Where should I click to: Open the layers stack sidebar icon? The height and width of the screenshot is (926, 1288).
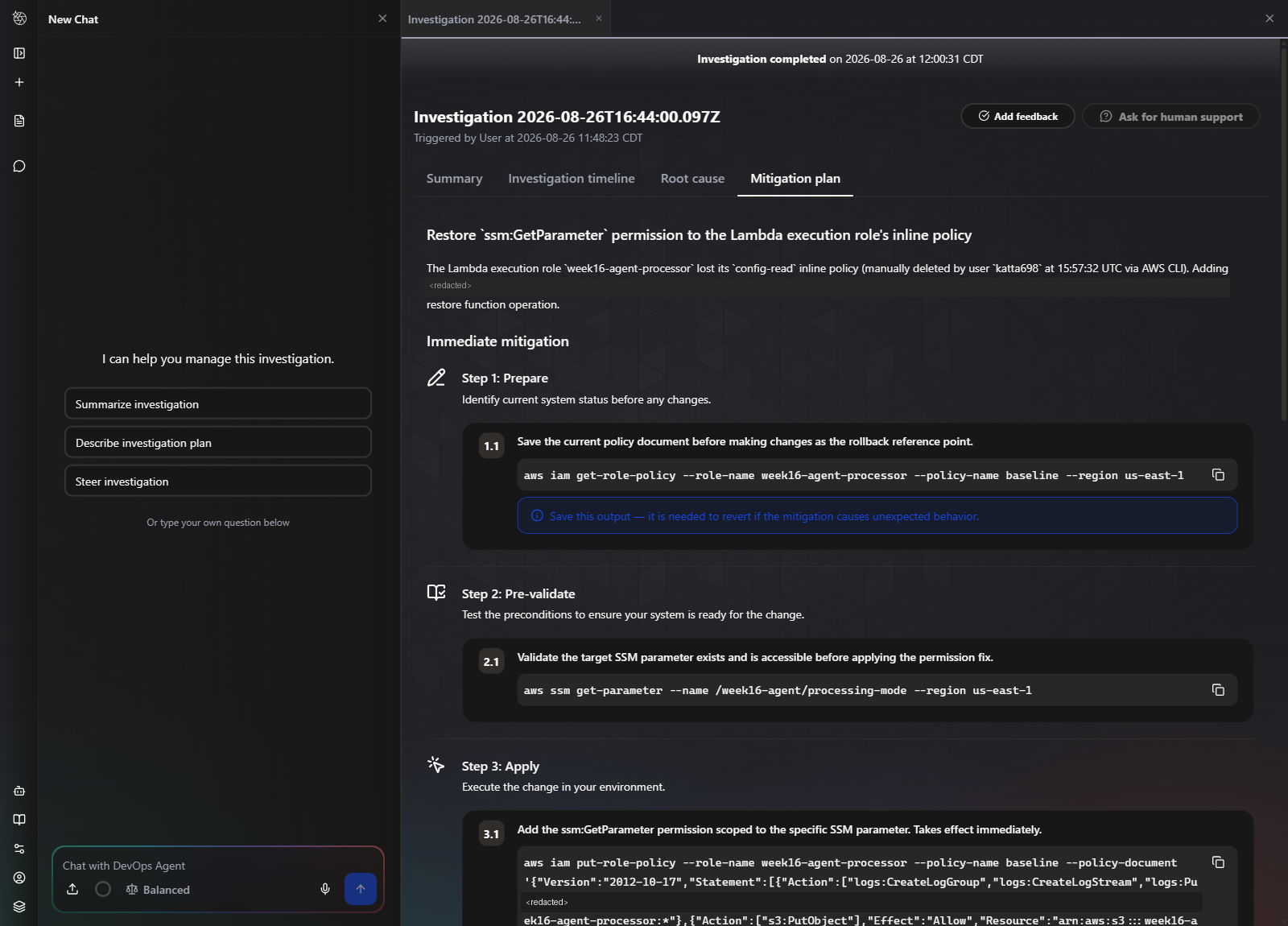19,907
